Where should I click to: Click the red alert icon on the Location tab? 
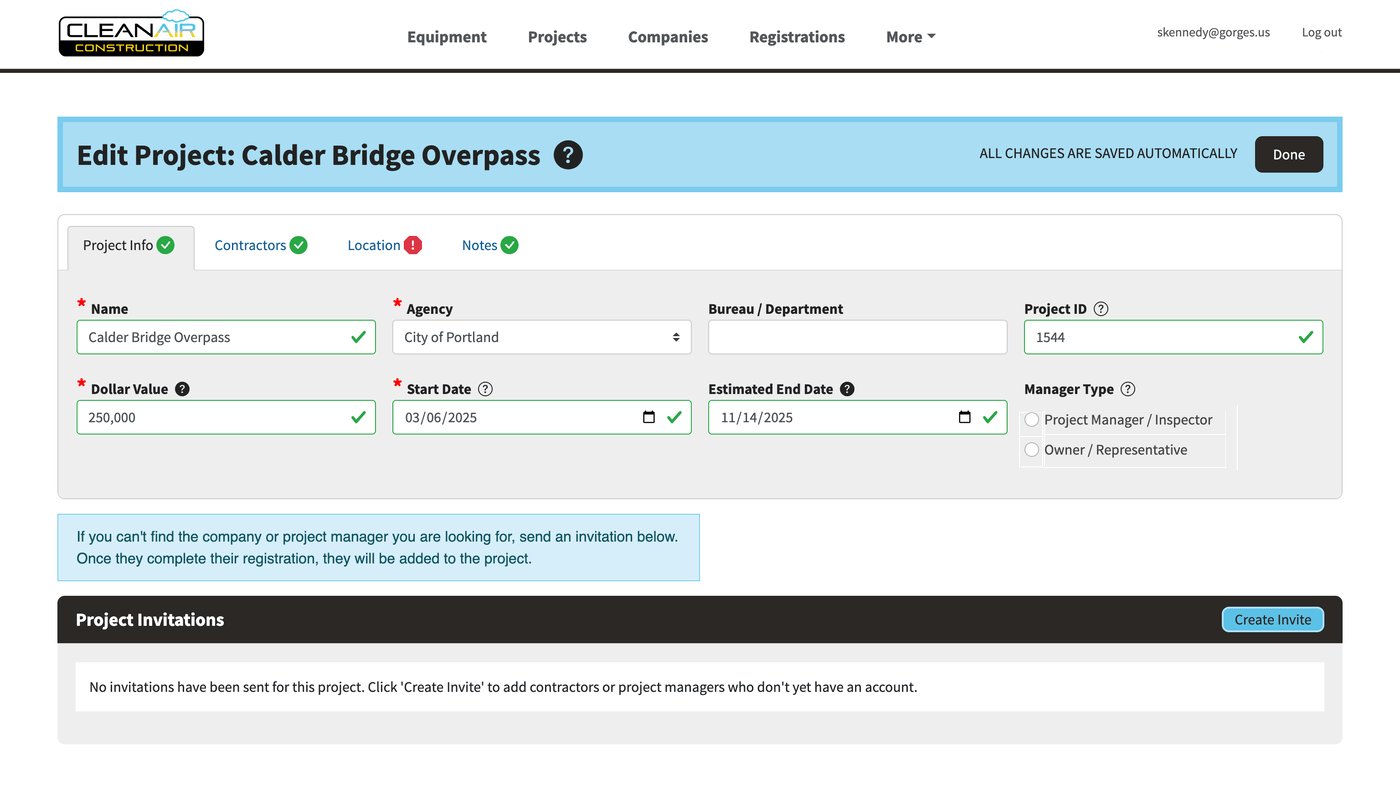point(413,245)
